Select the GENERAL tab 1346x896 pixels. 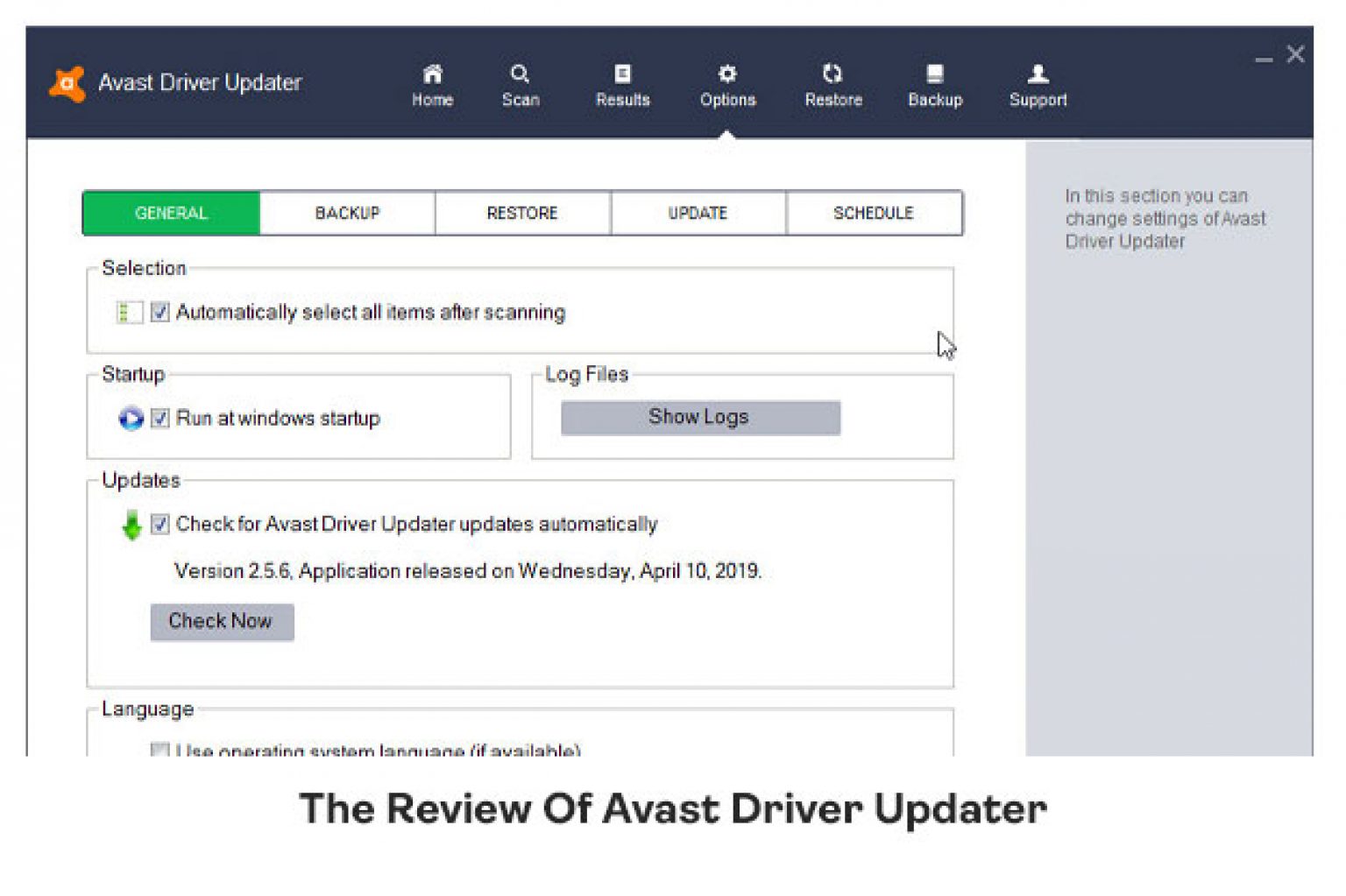[x=171, y=212]
